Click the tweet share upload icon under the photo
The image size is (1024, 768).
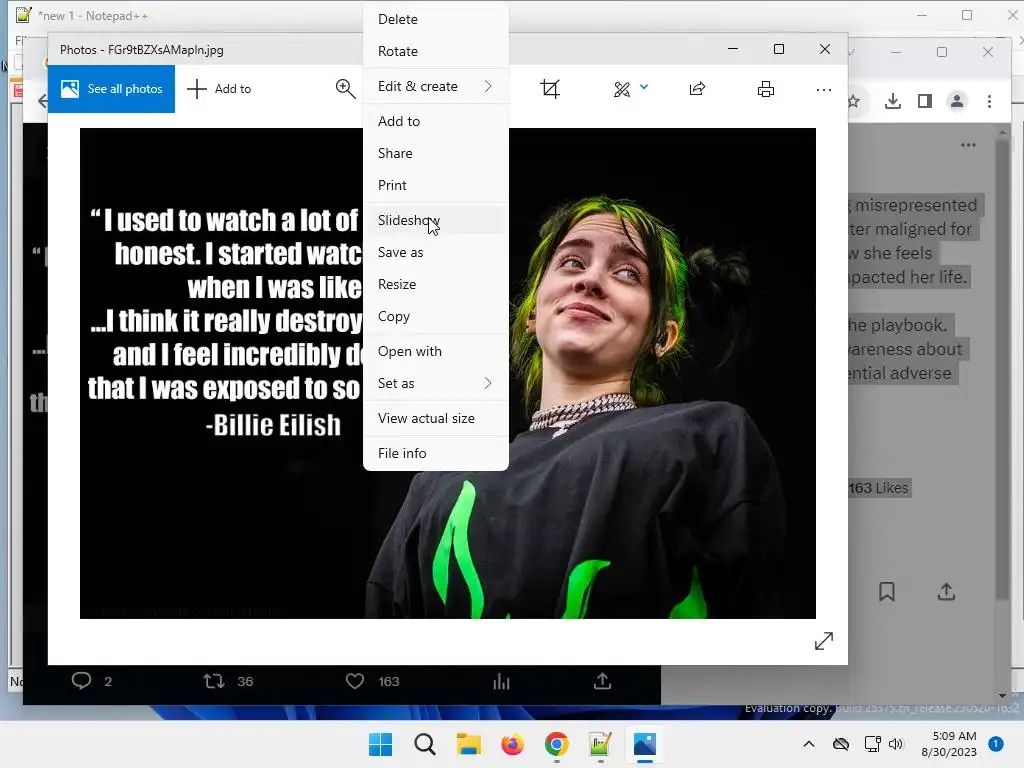(602, 681)
